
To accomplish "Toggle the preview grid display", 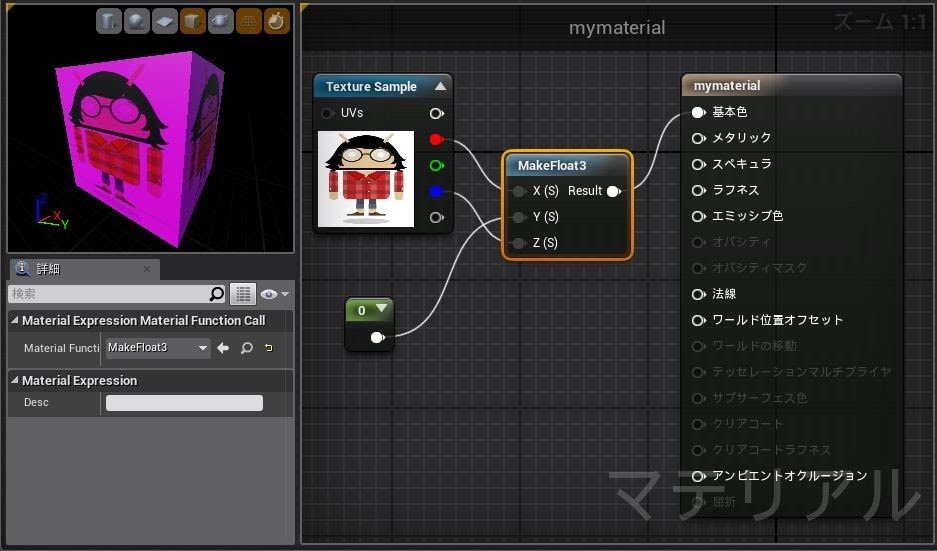I will click(x=249, y=21).
